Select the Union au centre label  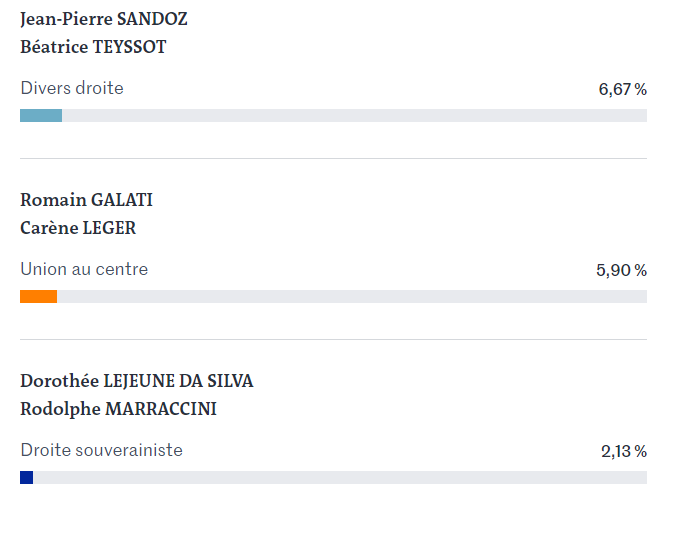click(84, 269)
